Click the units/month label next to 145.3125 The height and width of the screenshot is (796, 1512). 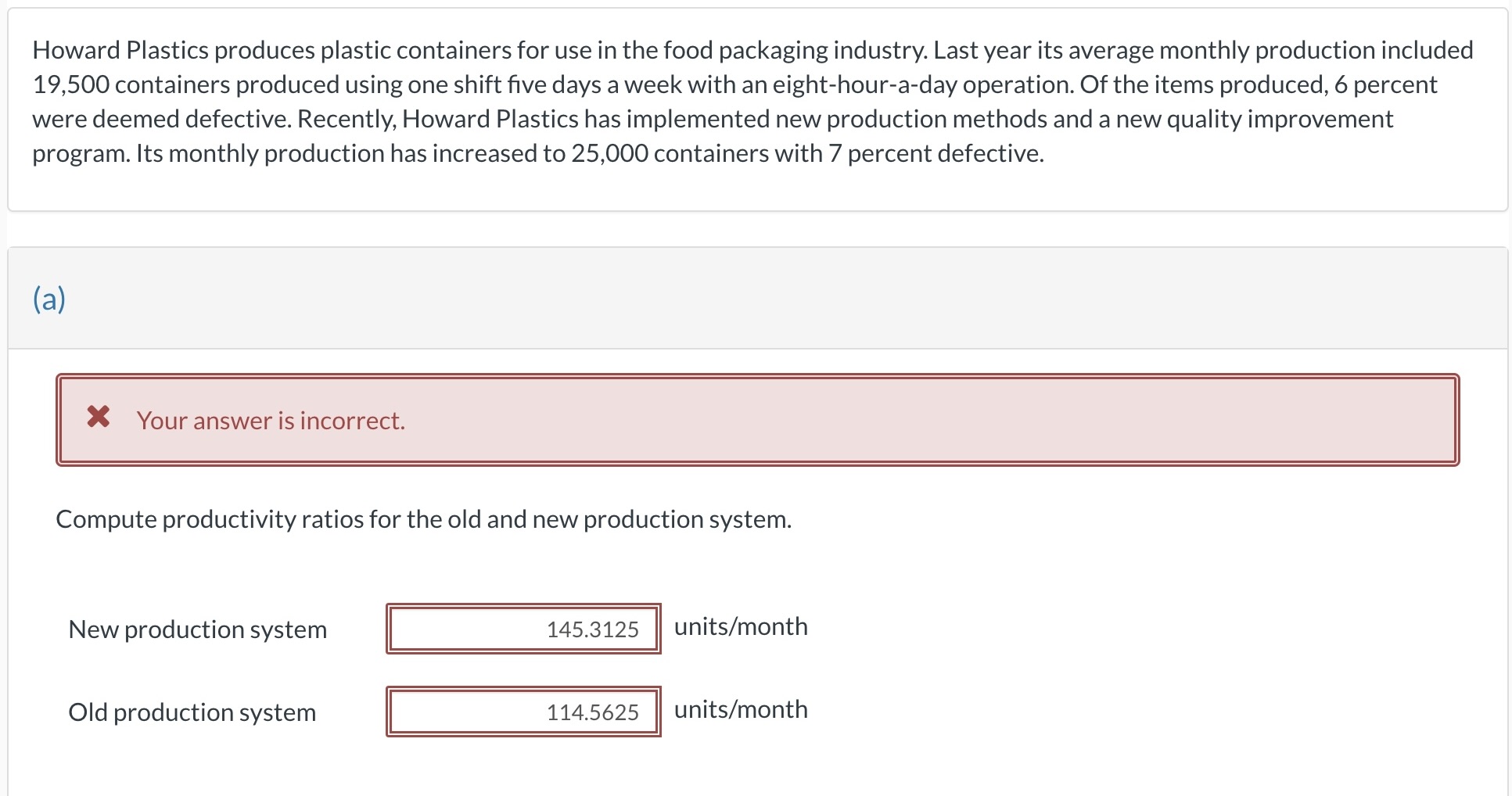click(740, 626)
